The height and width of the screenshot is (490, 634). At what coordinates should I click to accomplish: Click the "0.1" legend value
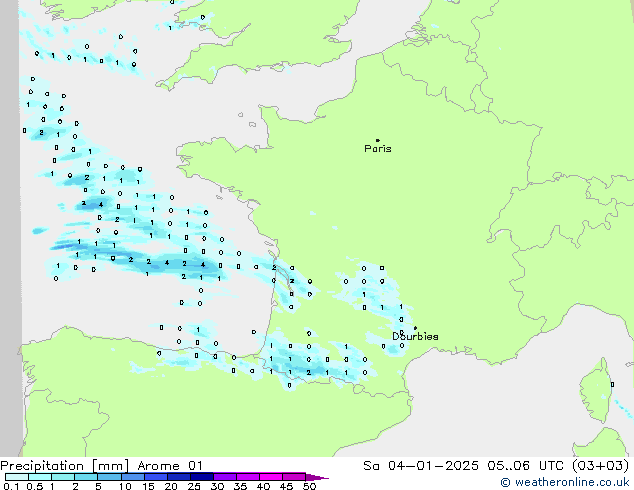point(11,486)
